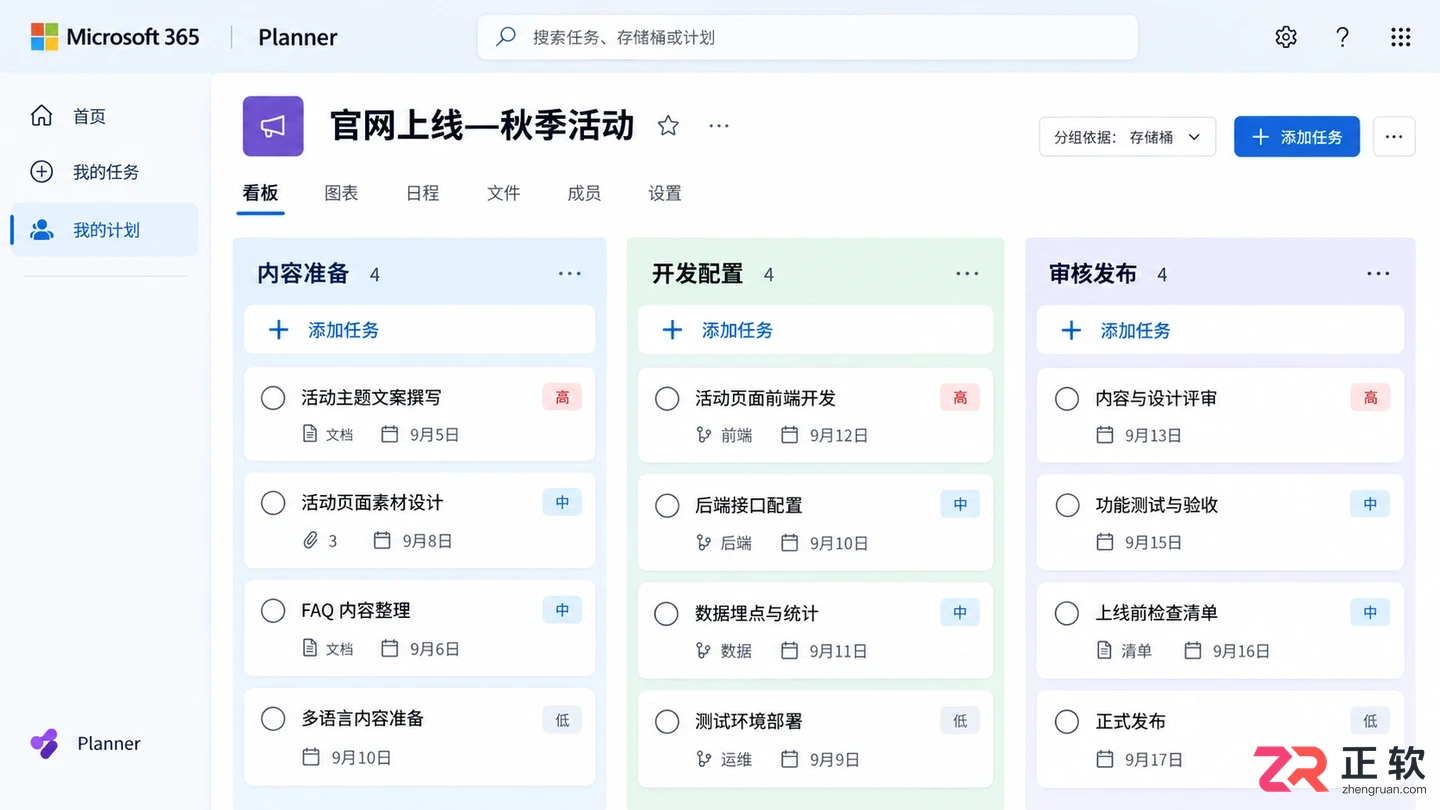
Task: Click the 中 priority tag on 后端接口配置
Action: (960, 505)
